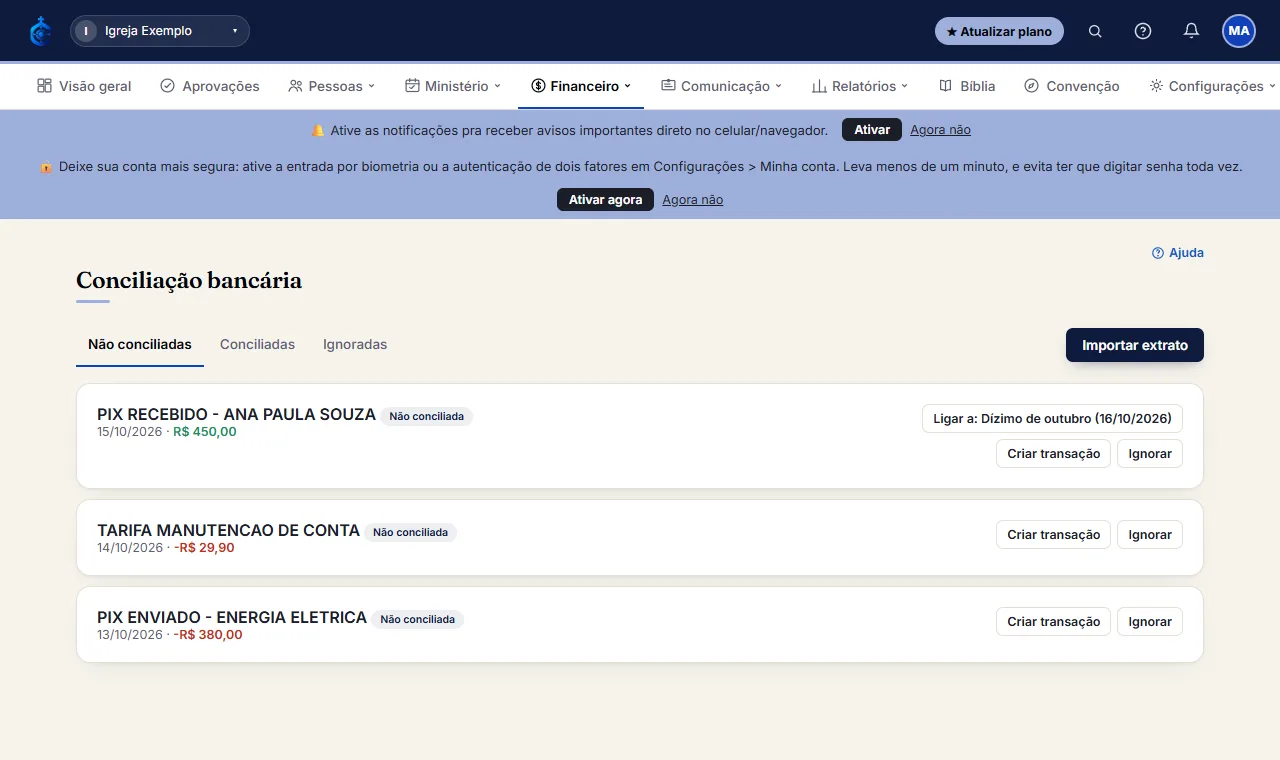Expand the Configurações menu
Viewport: 1280px width, 760px height.
[x=1213, y=86]
